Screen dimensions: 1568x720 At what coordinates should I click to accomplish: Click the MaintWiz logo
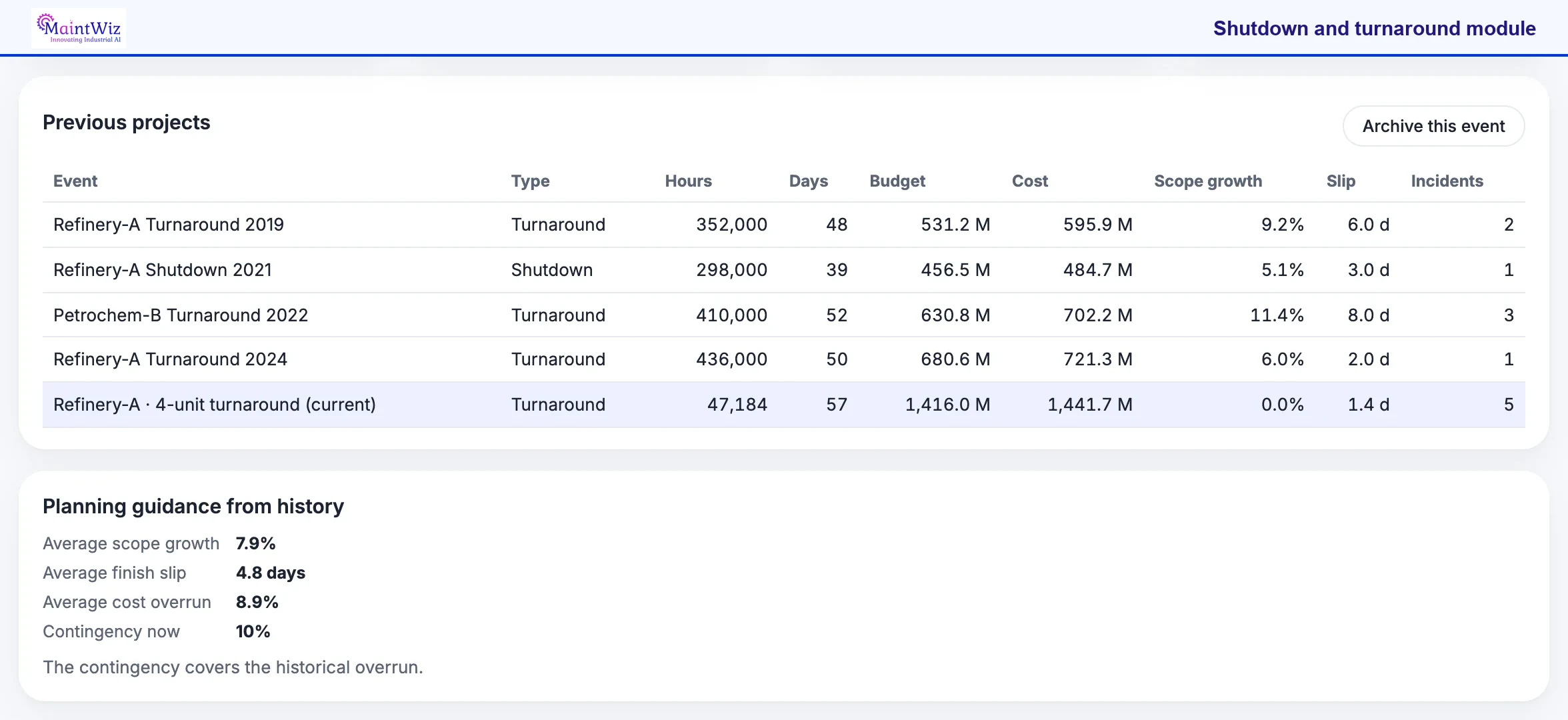79,28
